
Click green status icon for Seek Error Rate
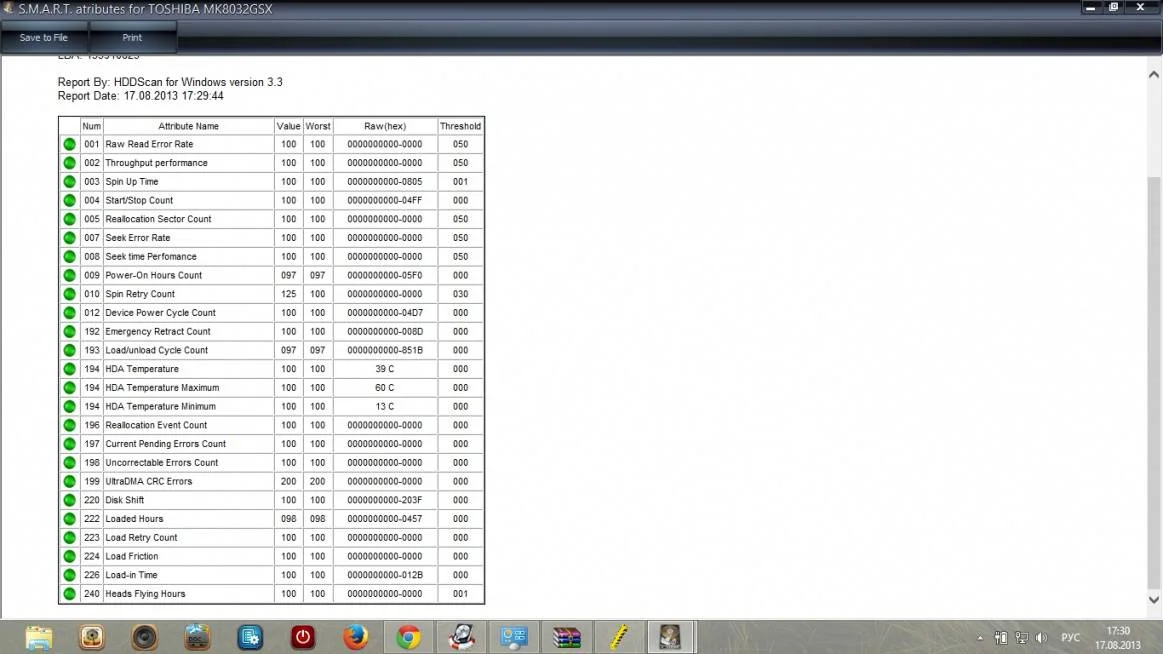click(x=70, y=238)
